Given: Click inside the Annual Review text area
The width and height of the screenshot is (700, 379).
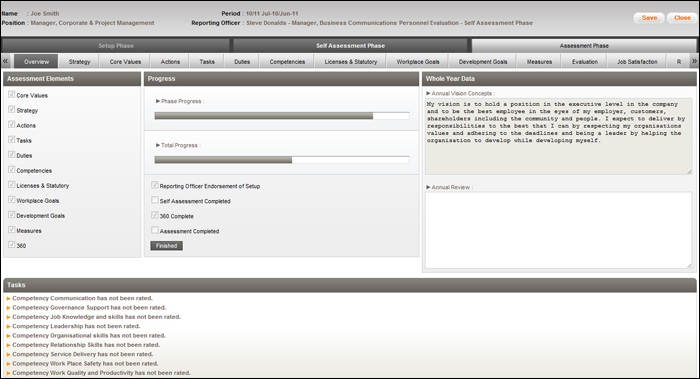Looking at the screenshot, I should (x=558, y=230).
